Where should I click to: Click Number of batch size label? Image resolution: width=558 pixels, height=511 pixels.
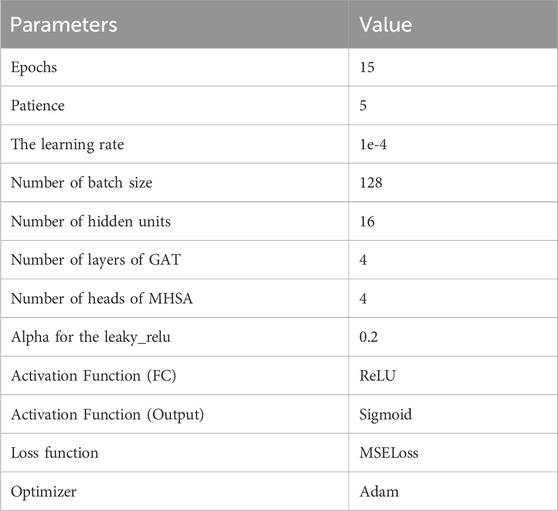81,183
